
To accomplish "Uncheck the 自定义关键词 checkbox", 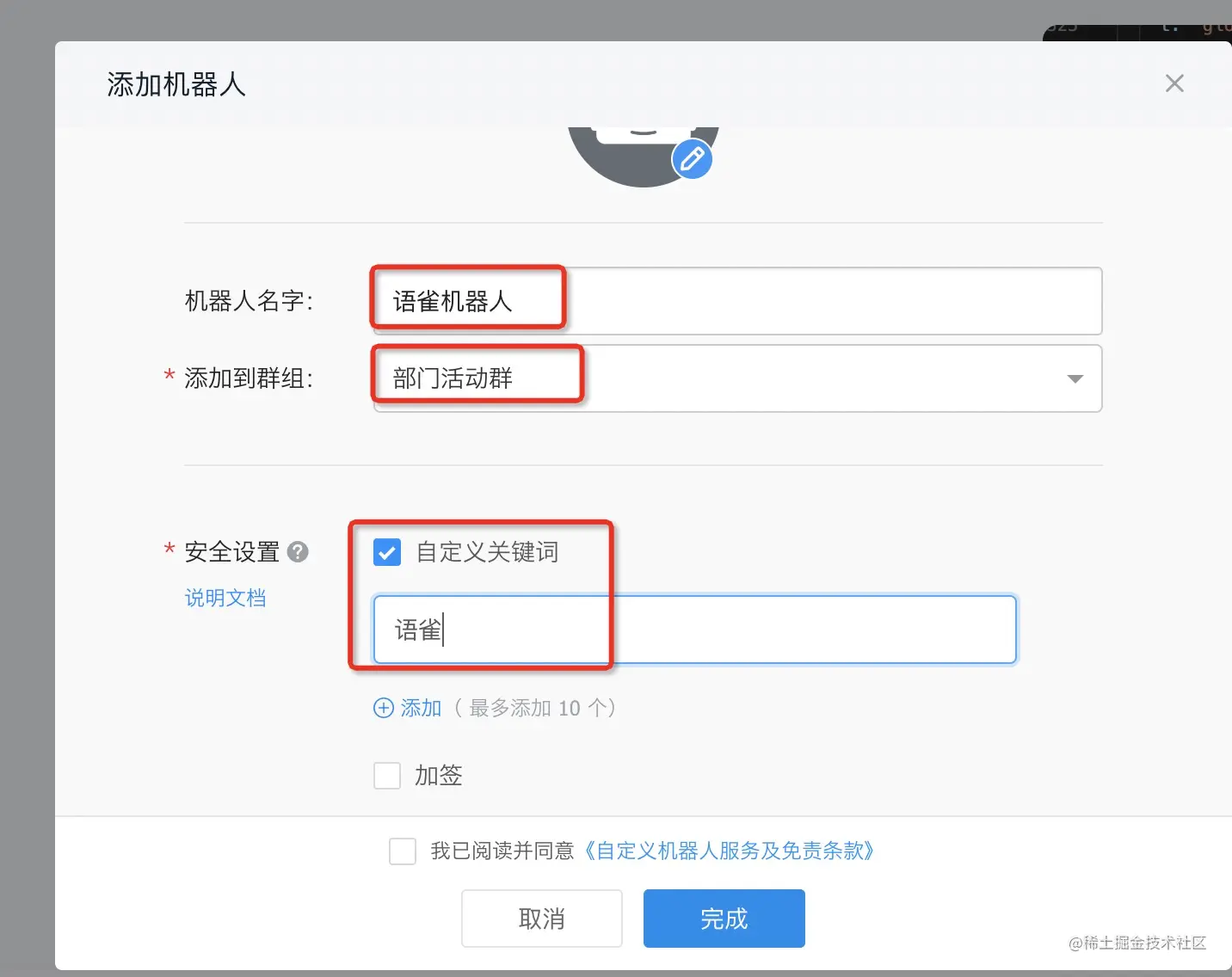I will click(387, 552).
